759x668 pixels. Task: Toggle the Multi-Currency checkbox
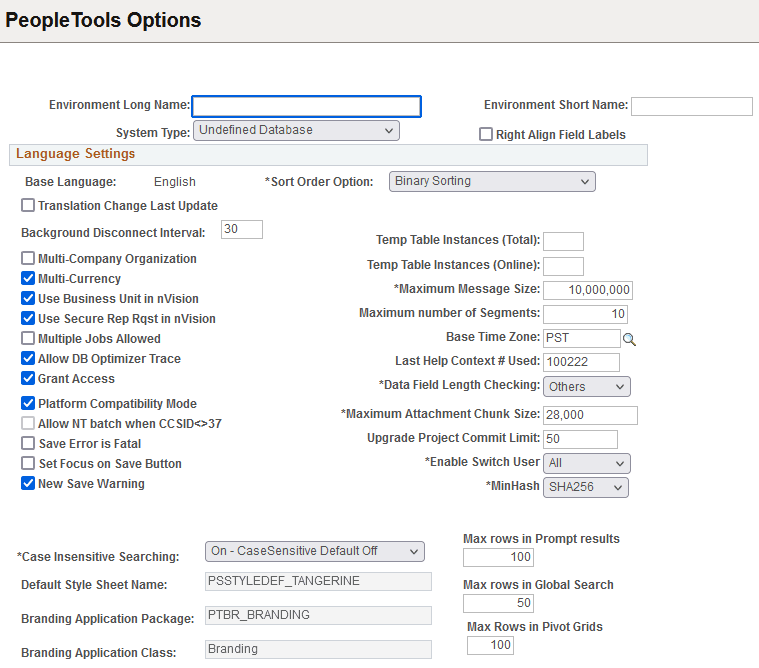point(28,278)
